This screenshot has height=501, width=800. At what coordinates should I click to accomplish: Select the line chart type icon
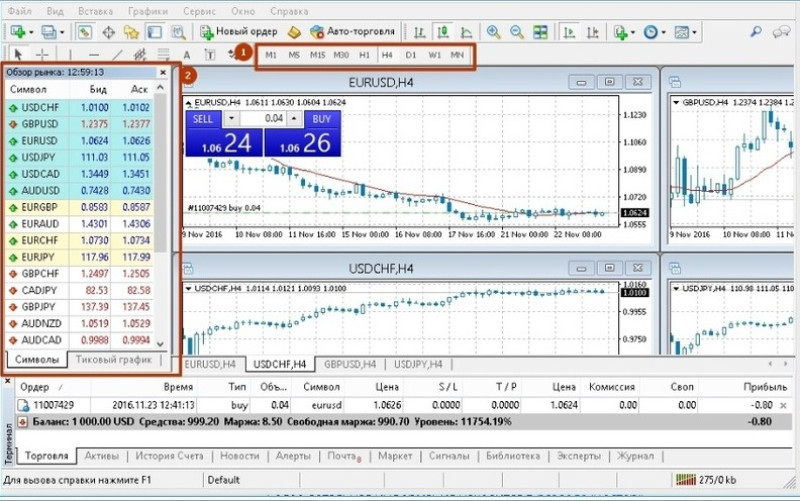click(x=466, y=32)
